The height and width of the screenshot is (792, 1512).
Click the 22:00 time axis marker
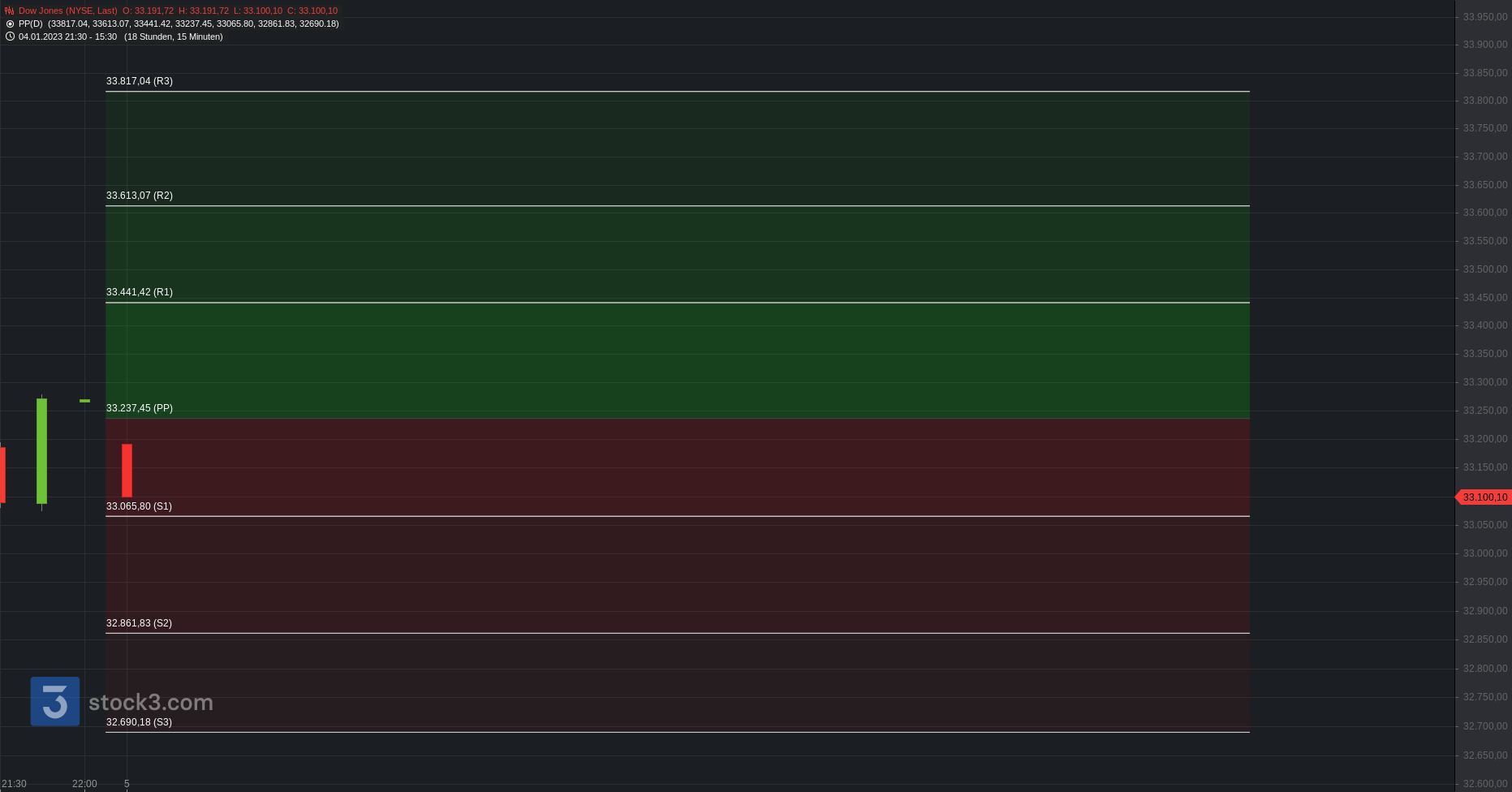[84, 784]
